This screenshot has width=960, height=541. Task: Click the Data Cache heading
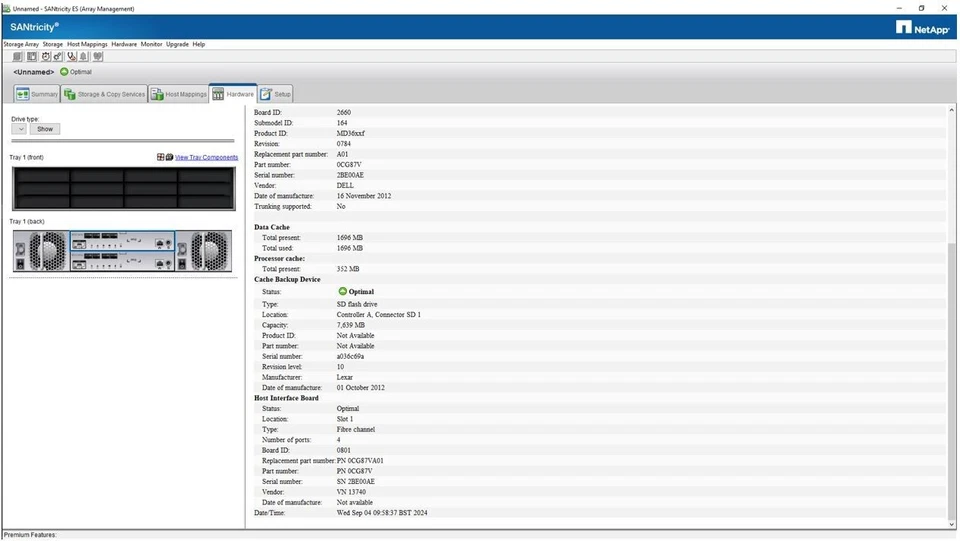click(272, 227)
